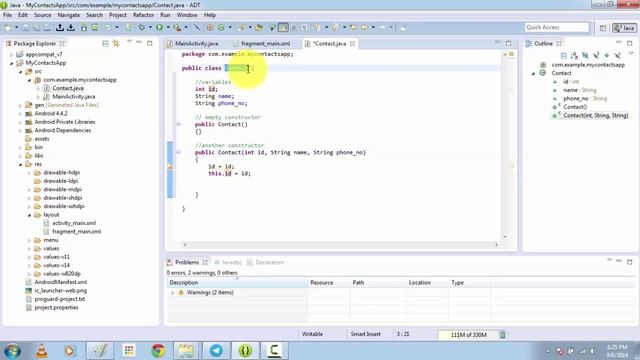Image resolution: width=640 pixels, height=360 pixels.
Task: Open the Run button dropdown arrow
Action: tap(168, 27)
